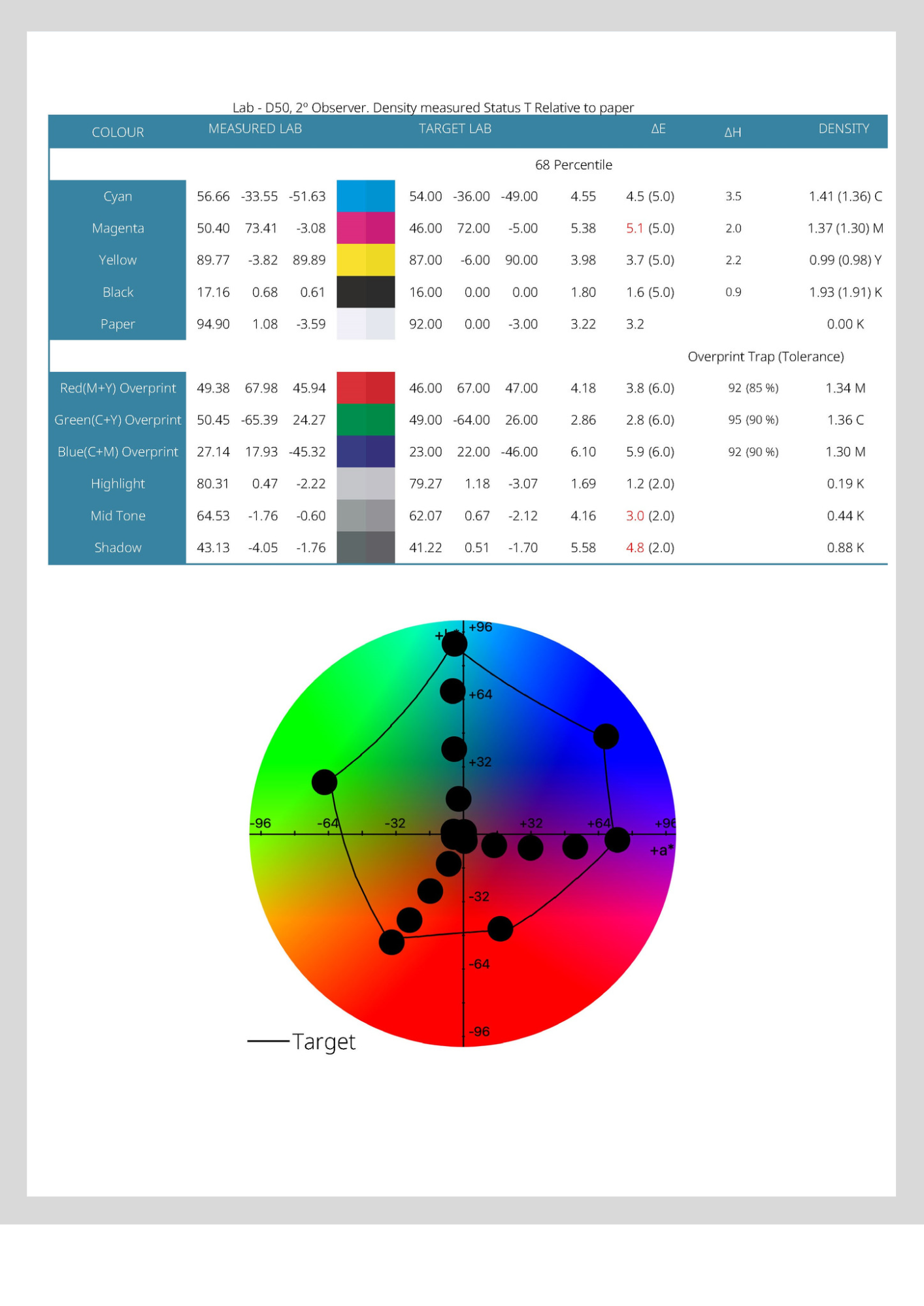
Task: Click the Red overprint trap 92 (85 %)
Action: 753,388
